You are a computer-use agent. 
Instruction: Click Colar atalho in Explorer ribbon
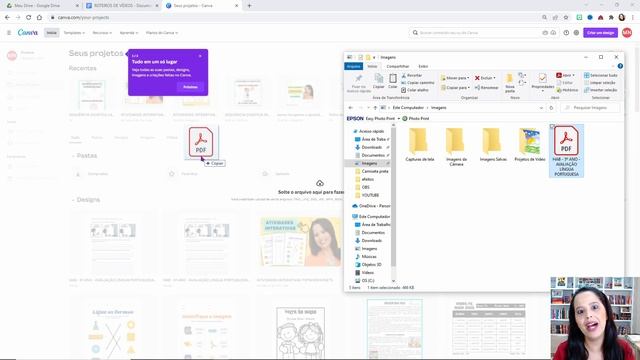(415, 90)
